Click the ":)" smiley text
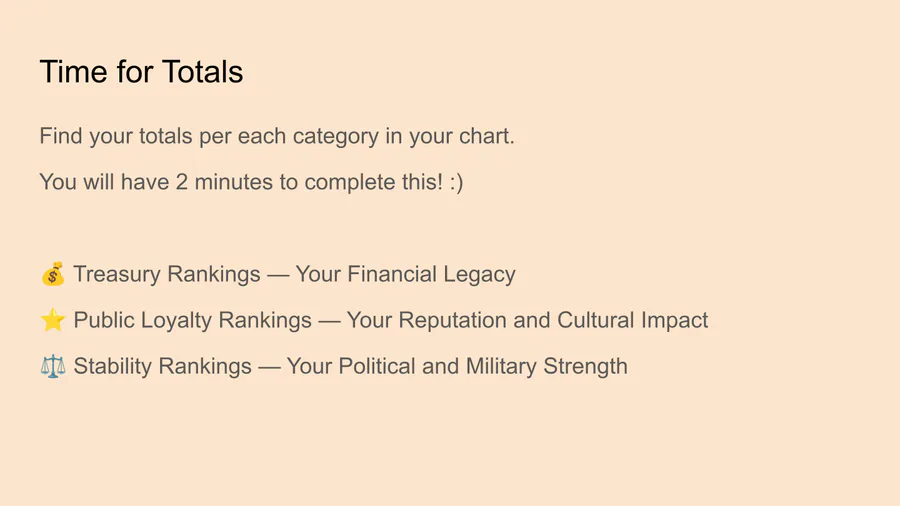This screenshot has height=506, width=900. 455,182
